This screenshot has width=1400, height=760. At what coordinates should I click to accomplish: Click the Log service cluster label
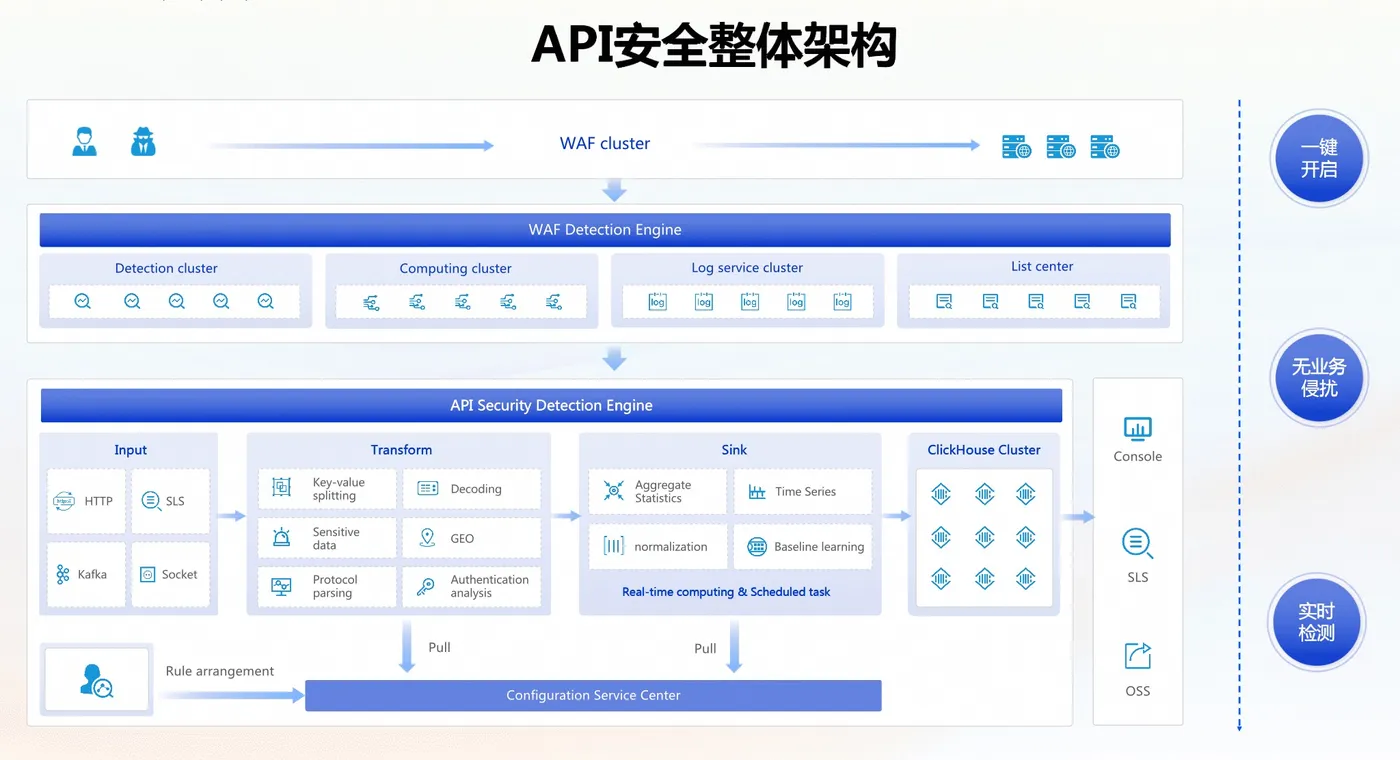click(x=747, y=267)
